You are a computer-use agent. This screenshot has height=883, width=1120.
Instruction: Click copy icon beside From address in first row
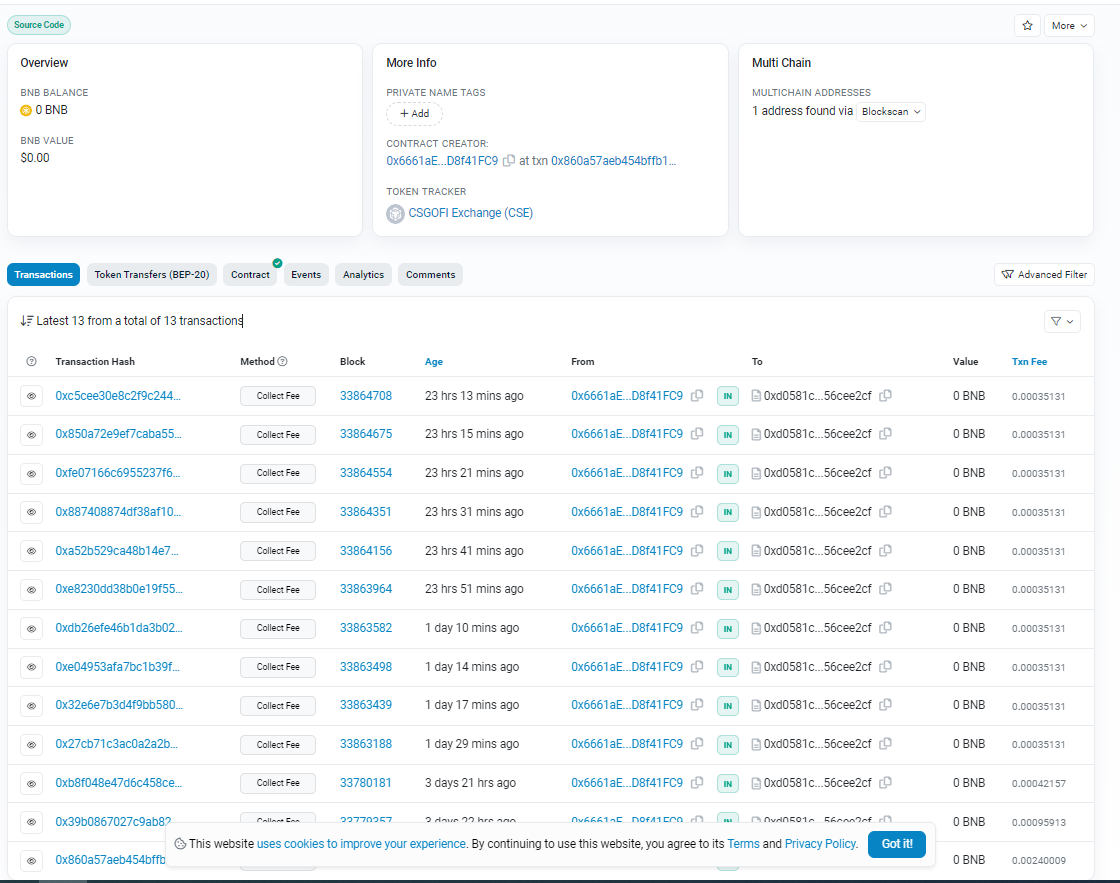pos(697,396)
